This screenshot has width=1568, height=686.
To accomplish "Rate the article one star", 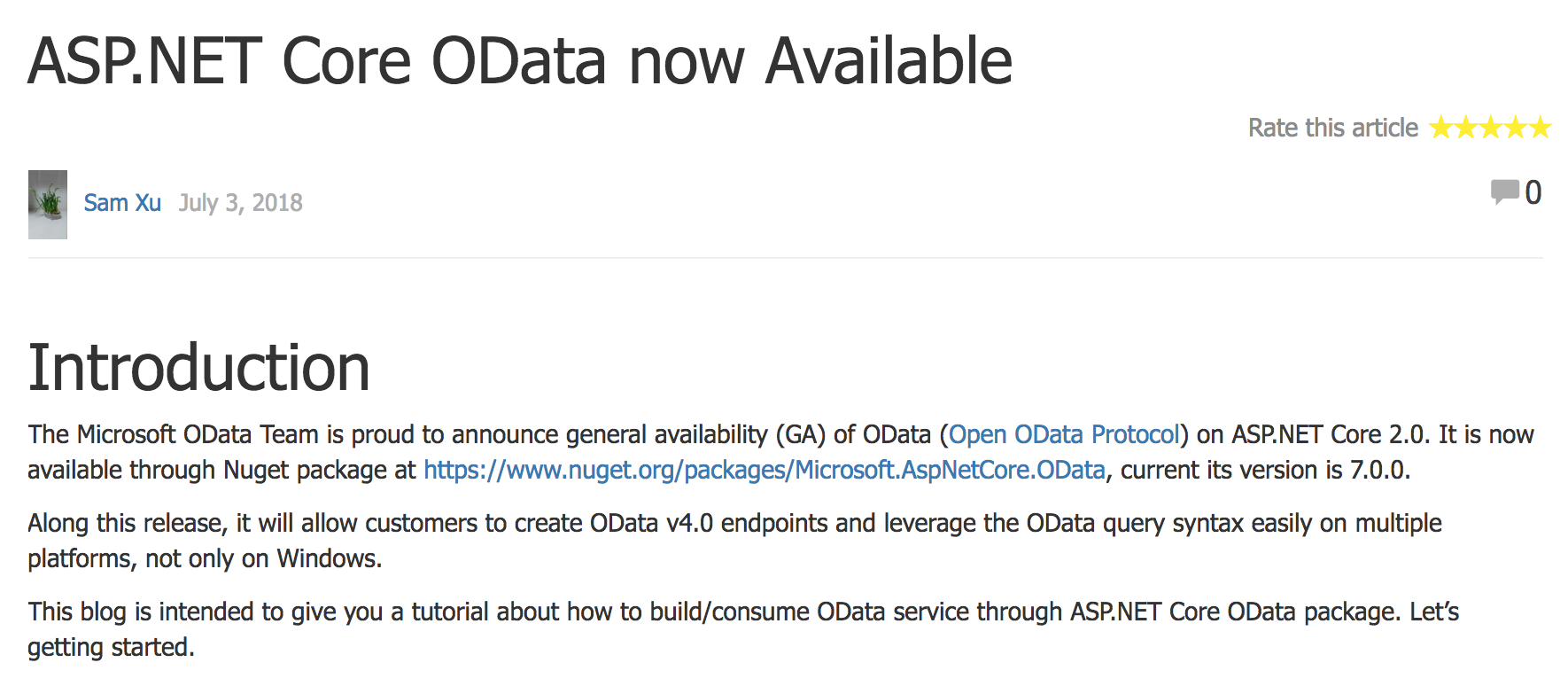I will pos(1441,128).
